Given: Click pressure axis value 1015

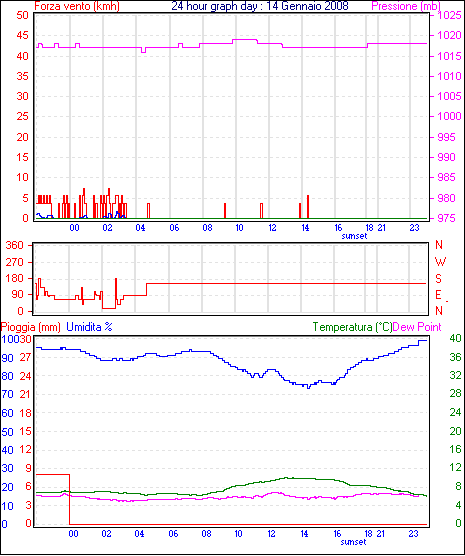Looking at the screenshot, I should tap(449, 56).
